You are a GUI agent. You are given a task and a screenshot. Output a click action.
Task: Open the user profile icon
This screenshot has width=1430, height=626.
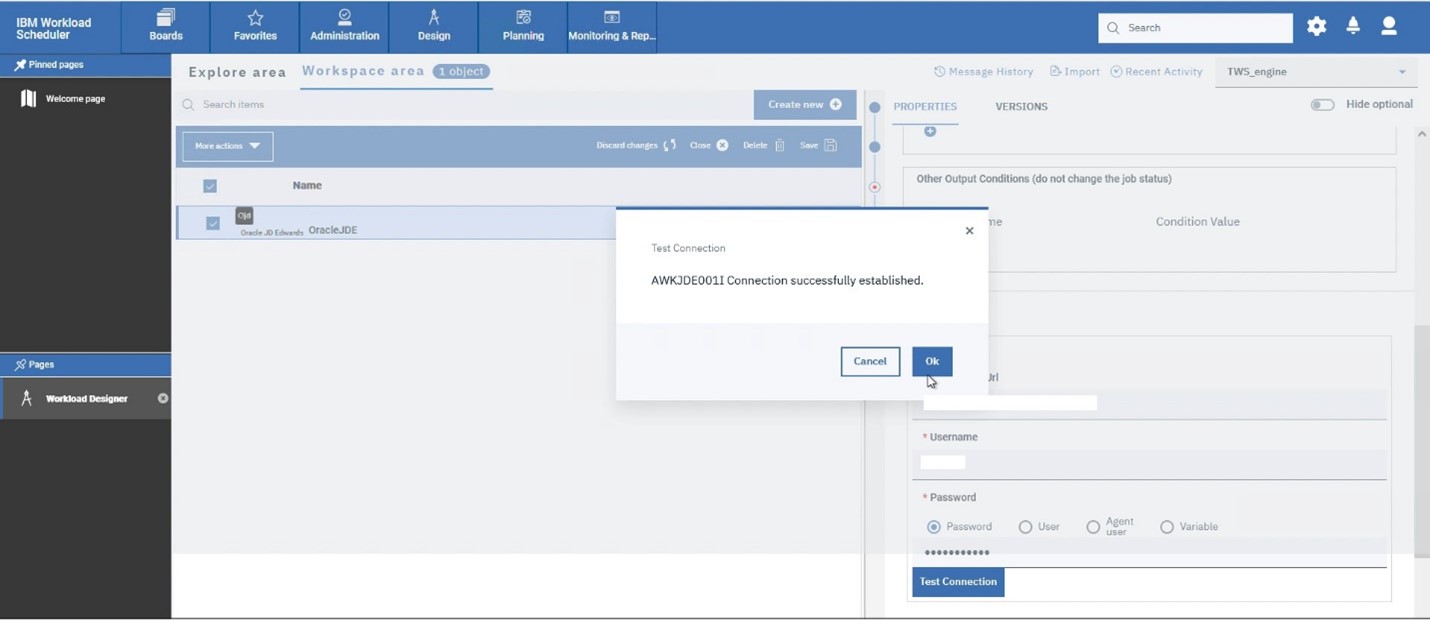coord(1389,27)
